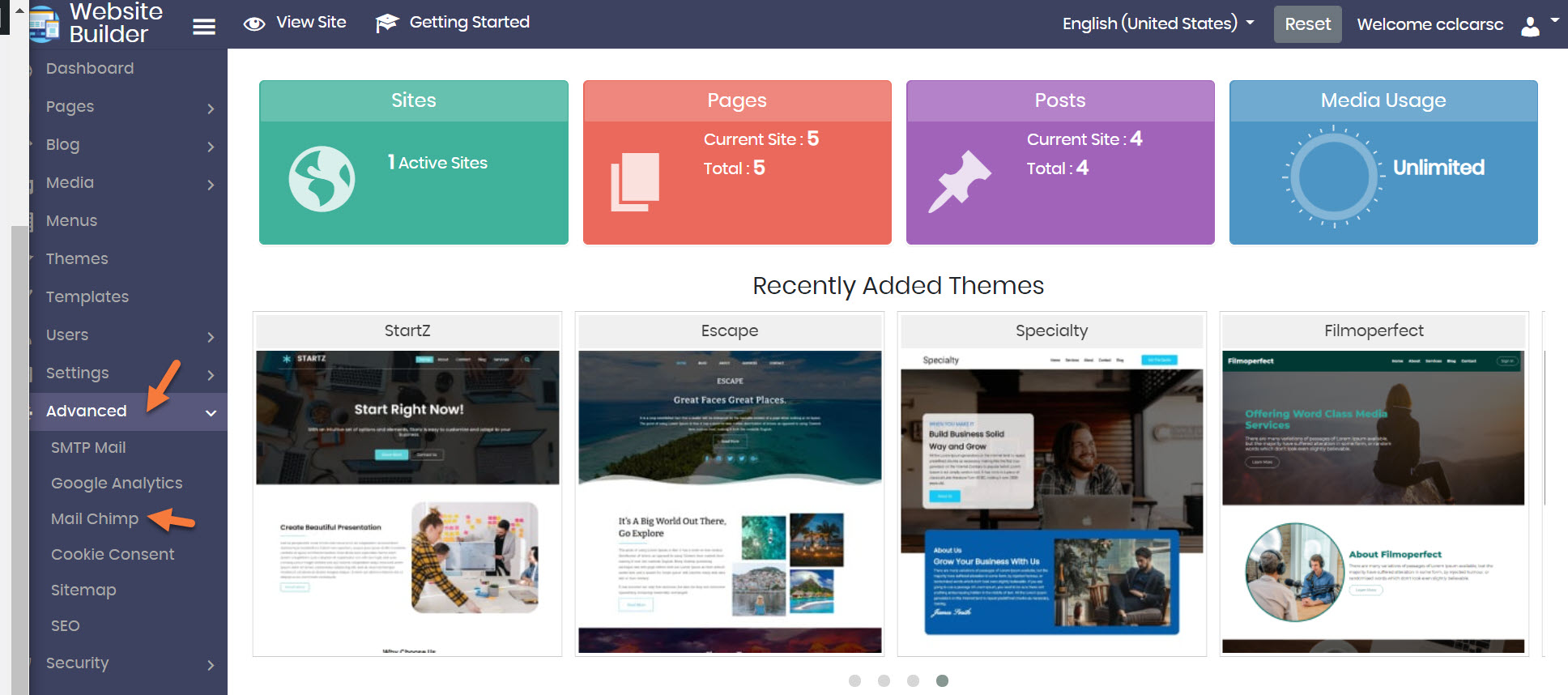Open Mail Chimp in the sidebar
Viewport: 1568px width, 695px height.
(95, 519)
